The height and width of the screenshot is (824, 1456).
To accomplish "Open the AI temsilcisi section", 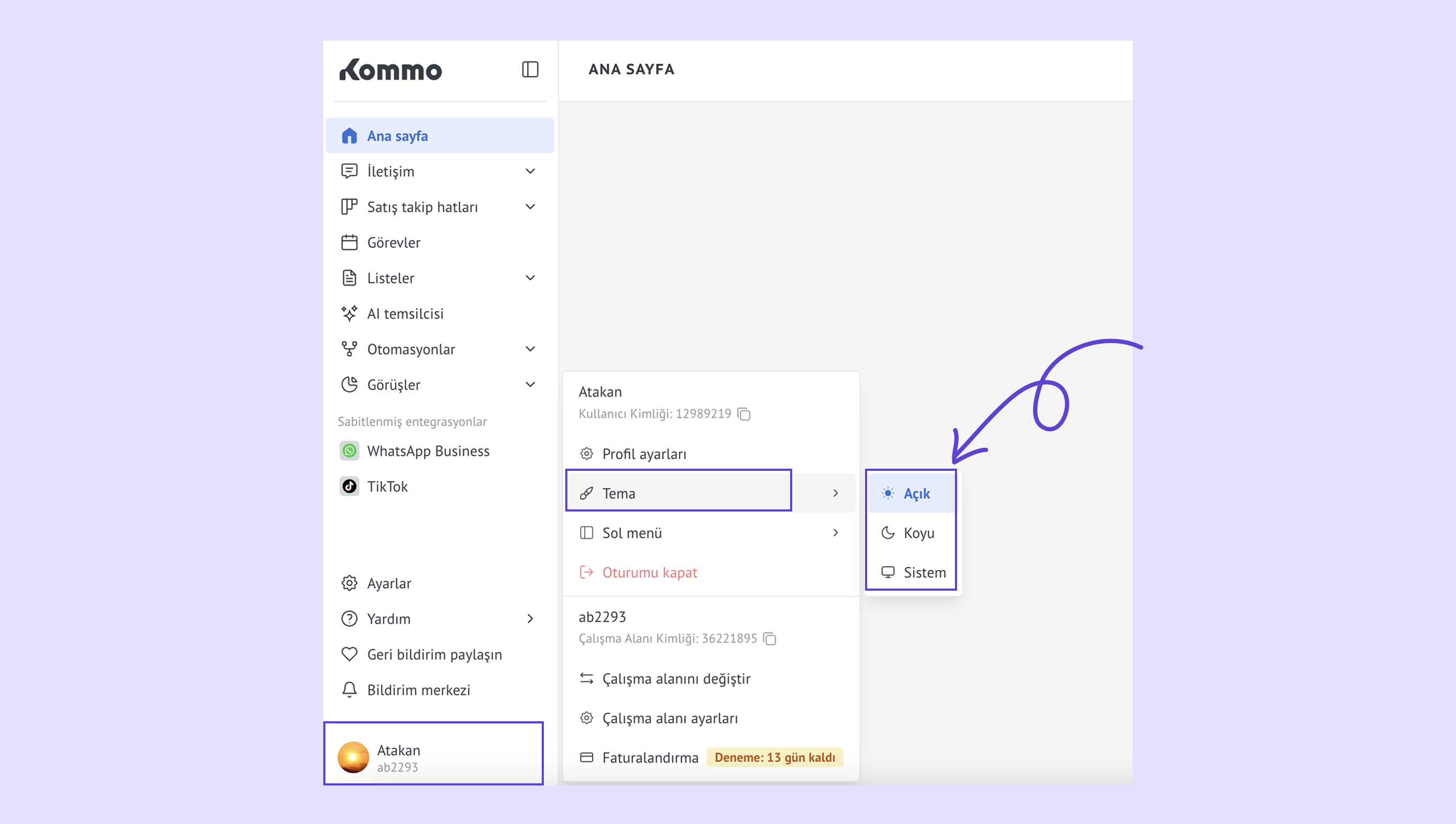I will [x=405, y=314].
